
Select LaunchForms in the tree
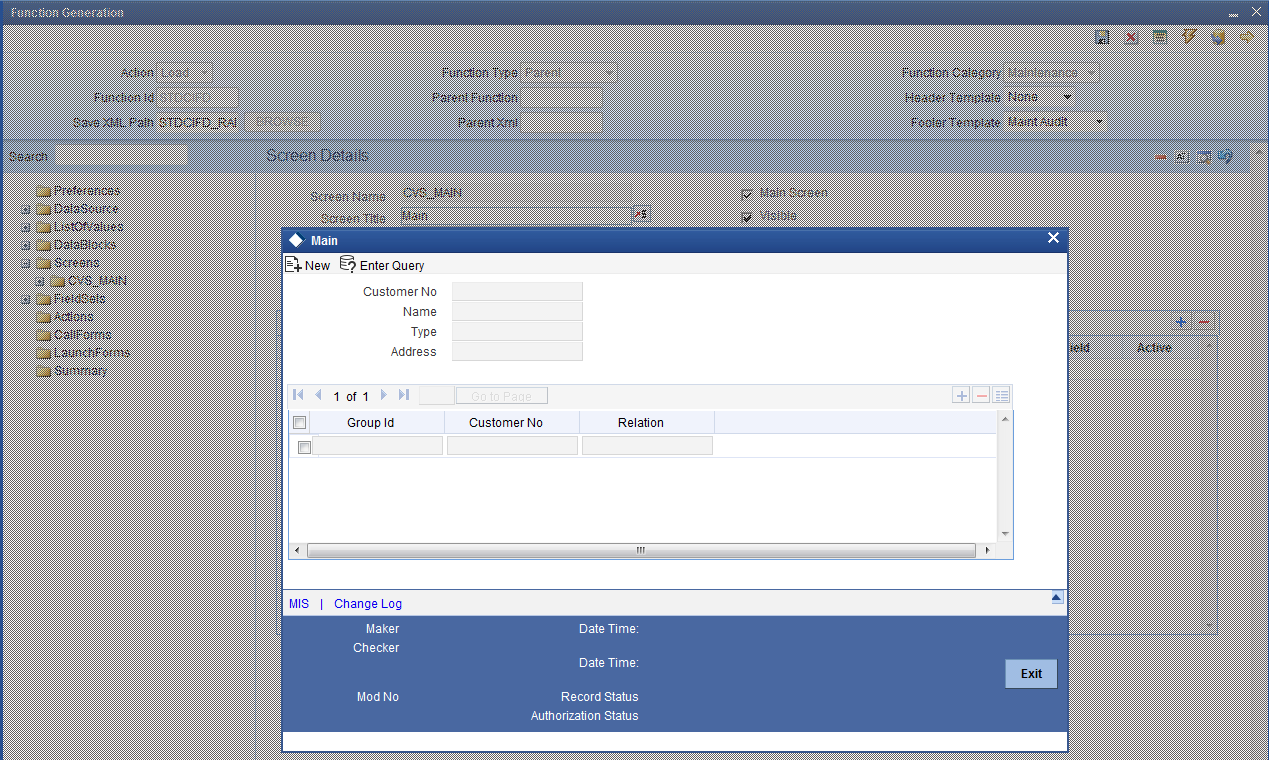[x=91, y=352]
